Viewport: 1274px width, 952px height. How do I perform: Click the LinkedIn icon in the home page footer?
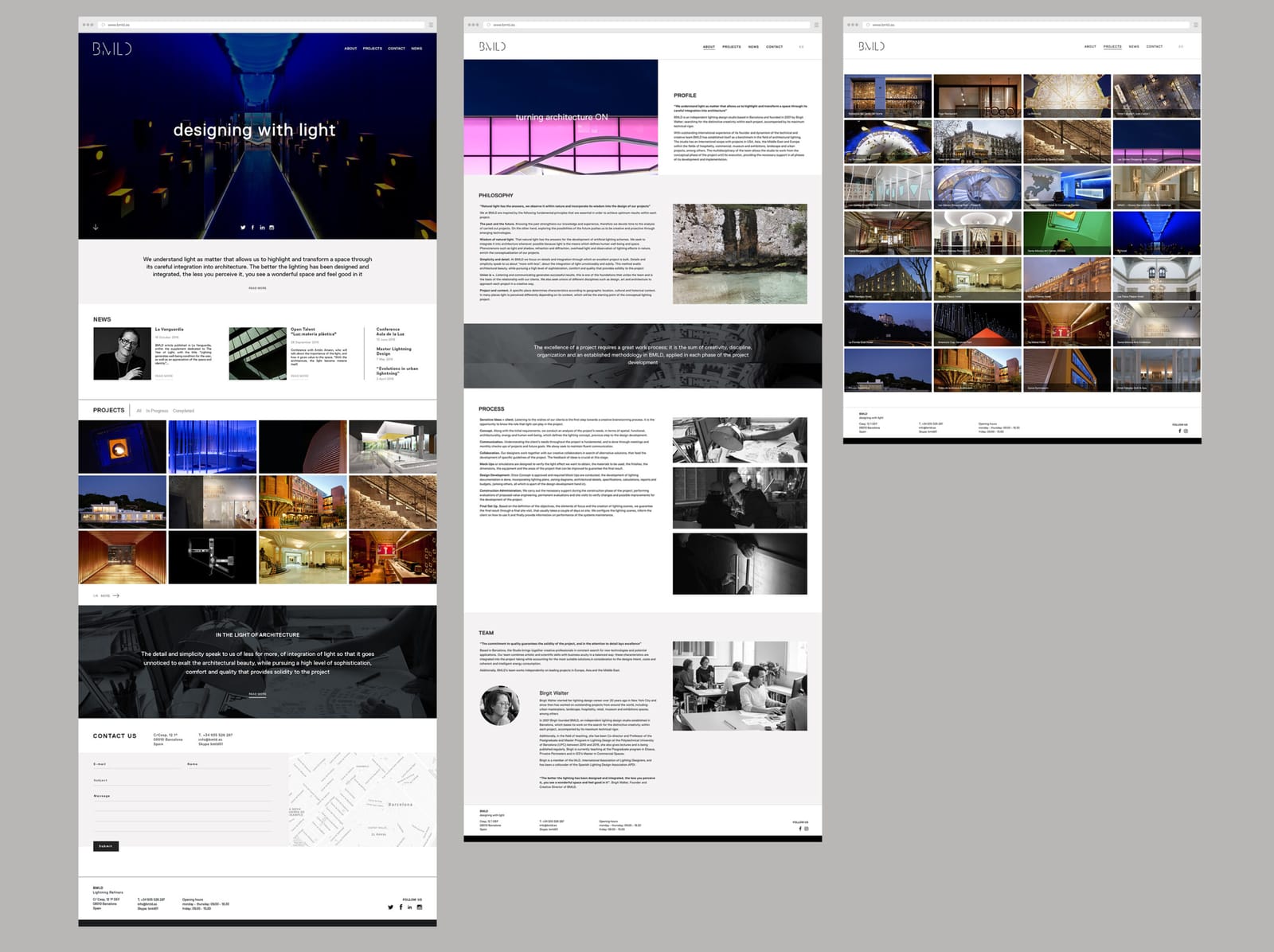[410, 907]
